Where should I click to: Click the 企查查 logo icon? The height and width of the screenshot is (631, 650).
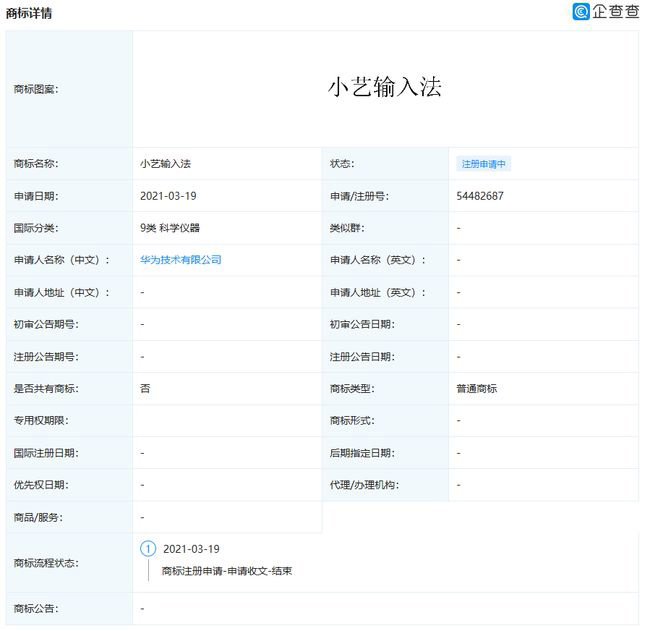(x=581, y=12)
